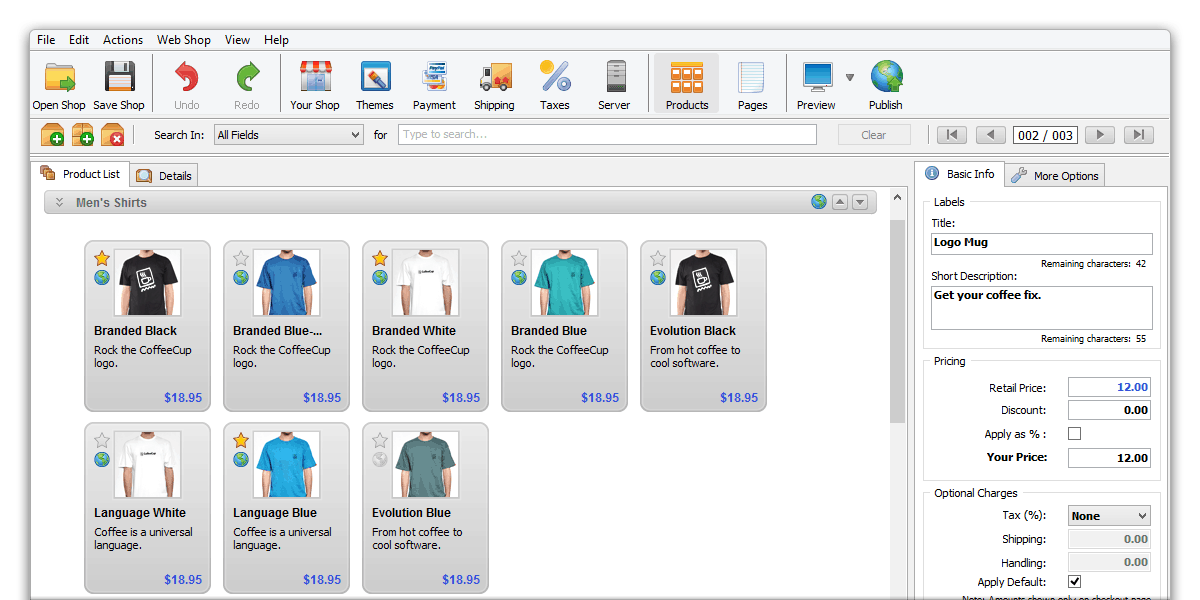Uncheck the Apply Default checkbox

[1075, 582]
